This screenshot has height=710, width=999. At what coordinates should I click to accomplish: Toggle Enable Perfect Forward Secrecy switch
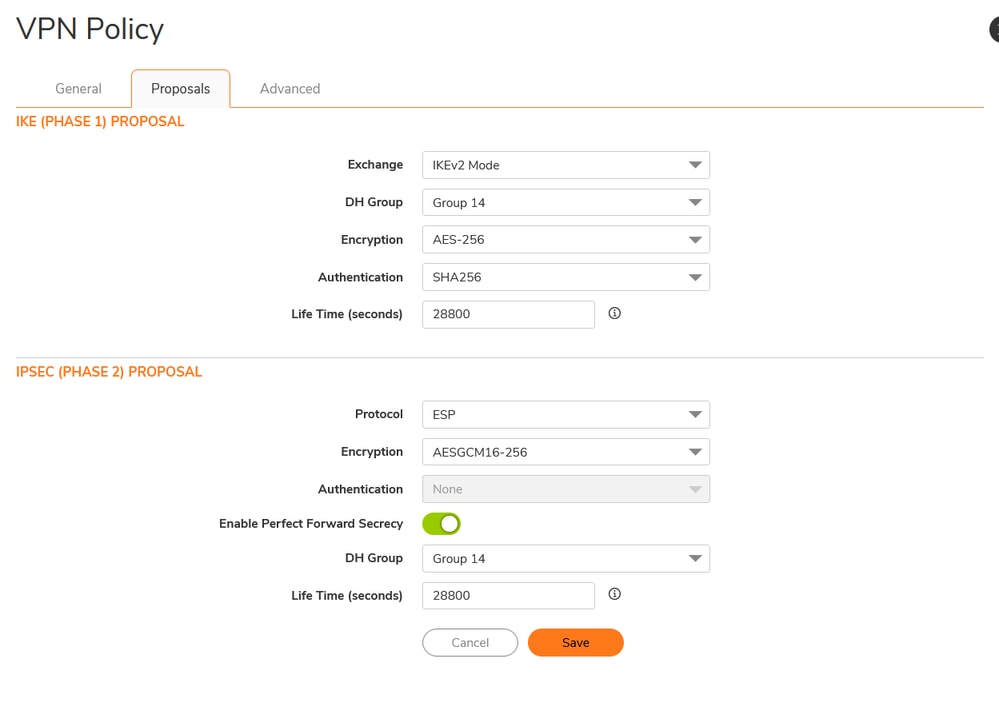441,523
